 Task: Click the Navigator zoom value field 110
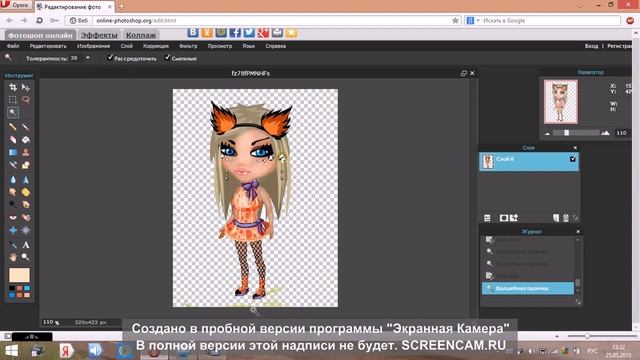click(622, 133)
